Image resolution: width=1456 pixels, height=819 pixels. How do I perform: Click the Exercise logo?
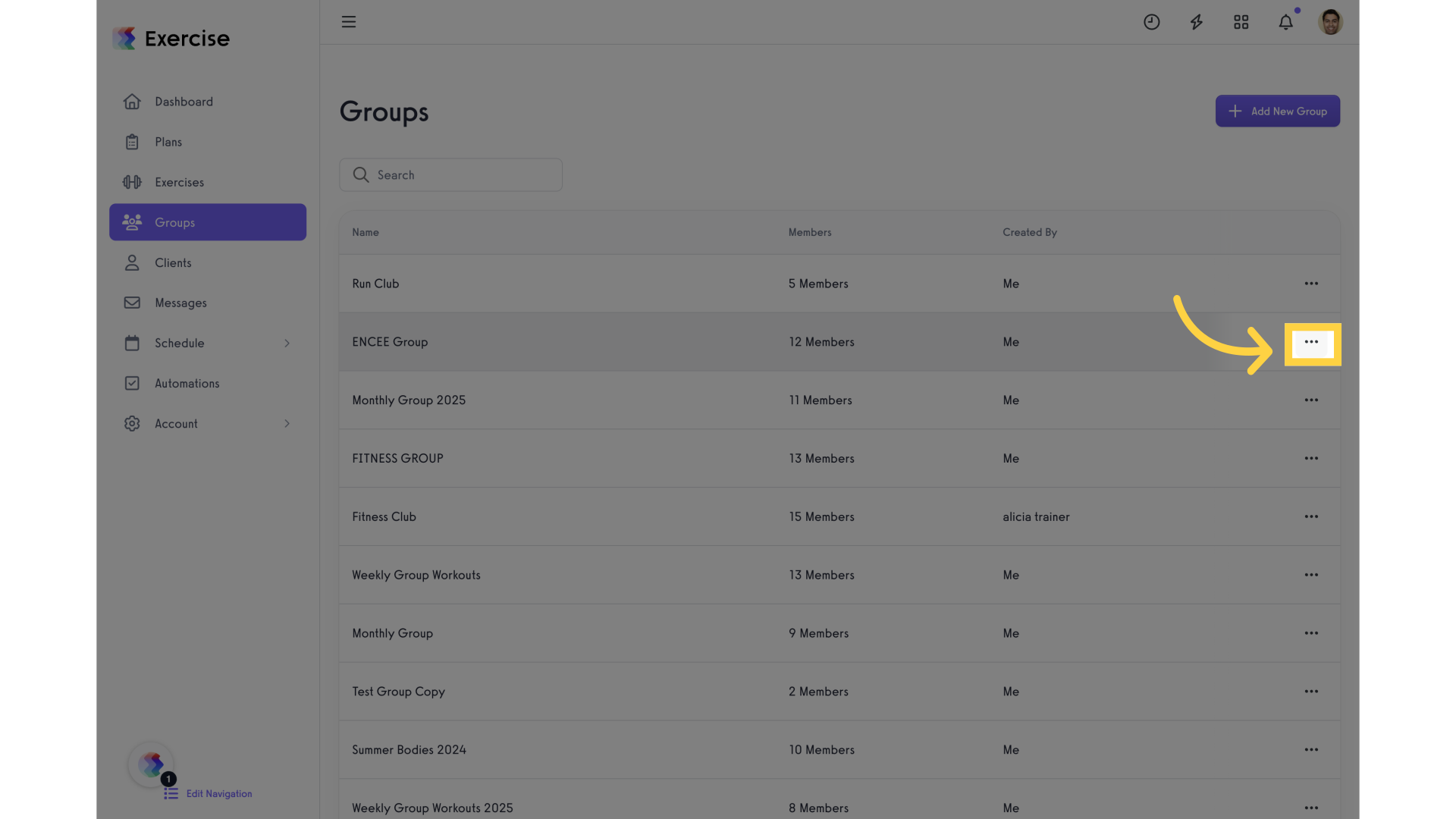click(171, 38)
